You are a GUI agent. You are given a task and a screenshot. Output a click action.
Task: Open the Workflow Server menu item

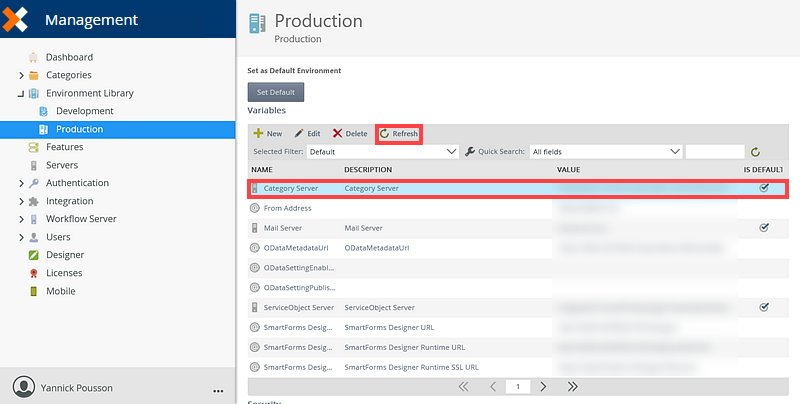point(81,219)
